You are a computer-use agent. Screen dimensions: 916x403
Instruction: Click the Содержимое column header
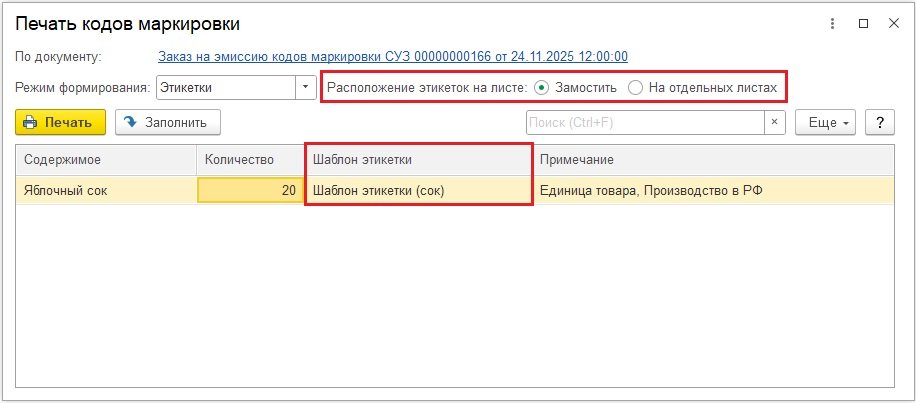point(105,160)
